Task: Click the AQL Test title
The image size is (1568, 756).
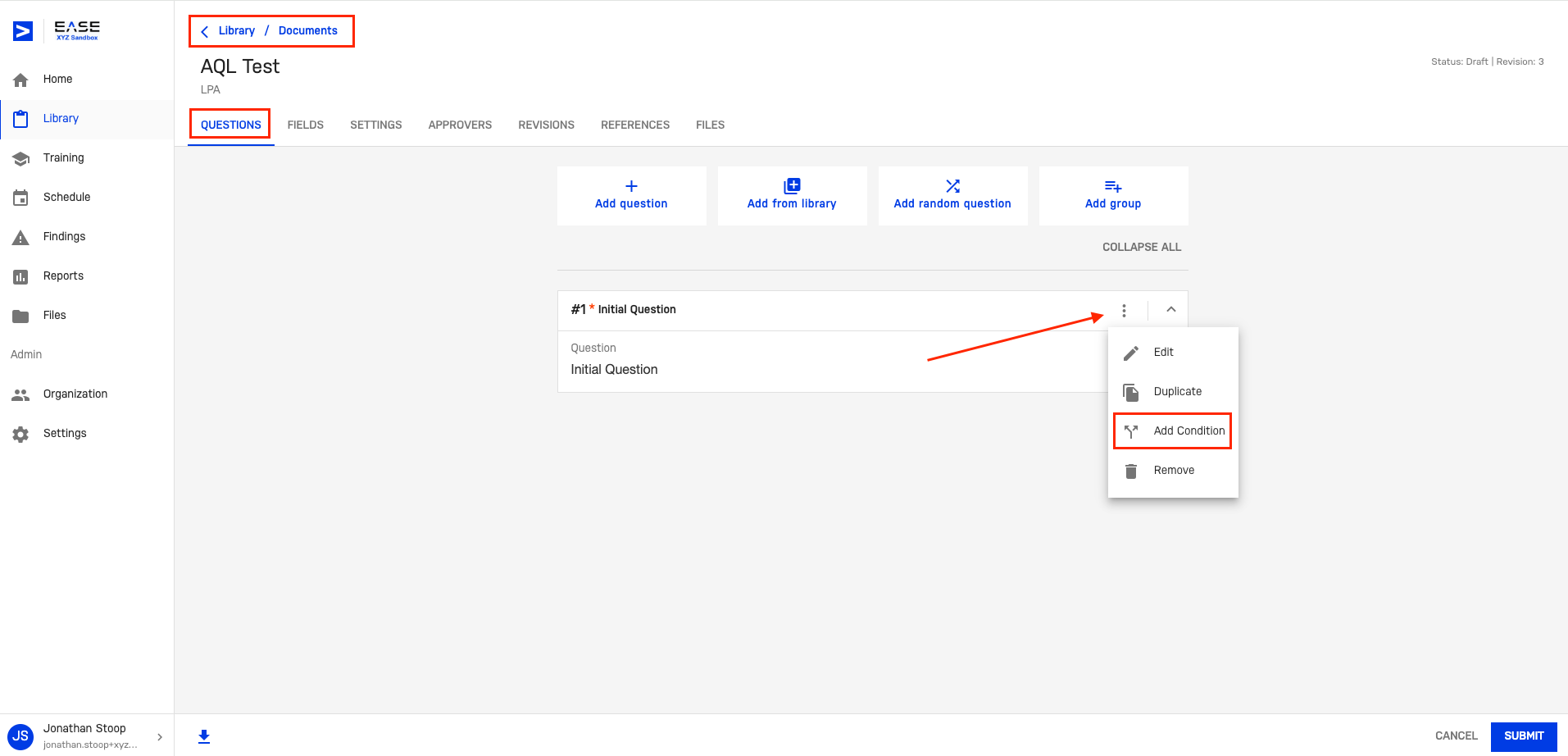Action: [240, 67]
